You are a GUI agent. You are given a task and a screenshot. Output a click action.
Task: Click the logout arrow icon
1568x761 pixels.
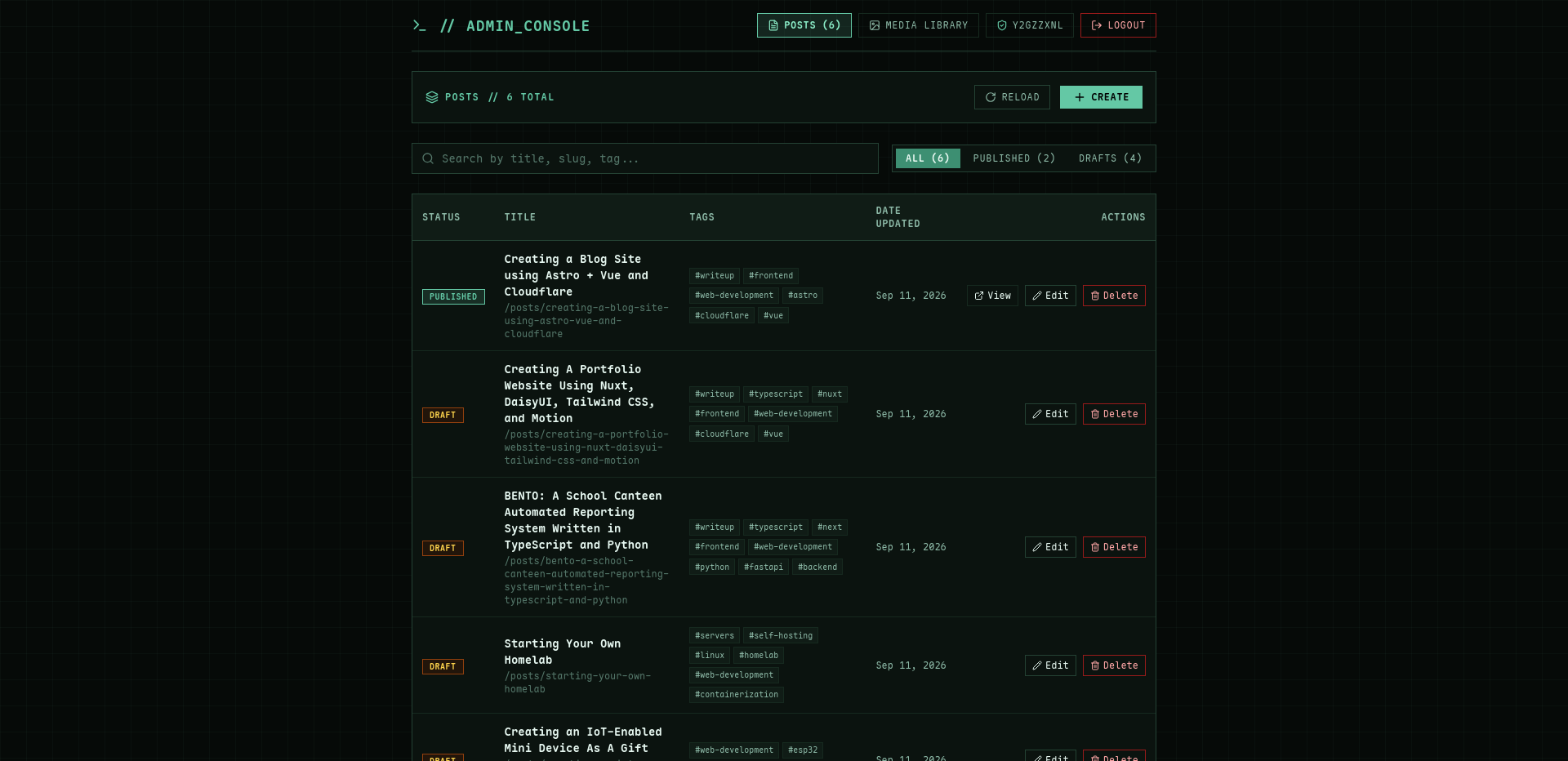(1097, 25)
